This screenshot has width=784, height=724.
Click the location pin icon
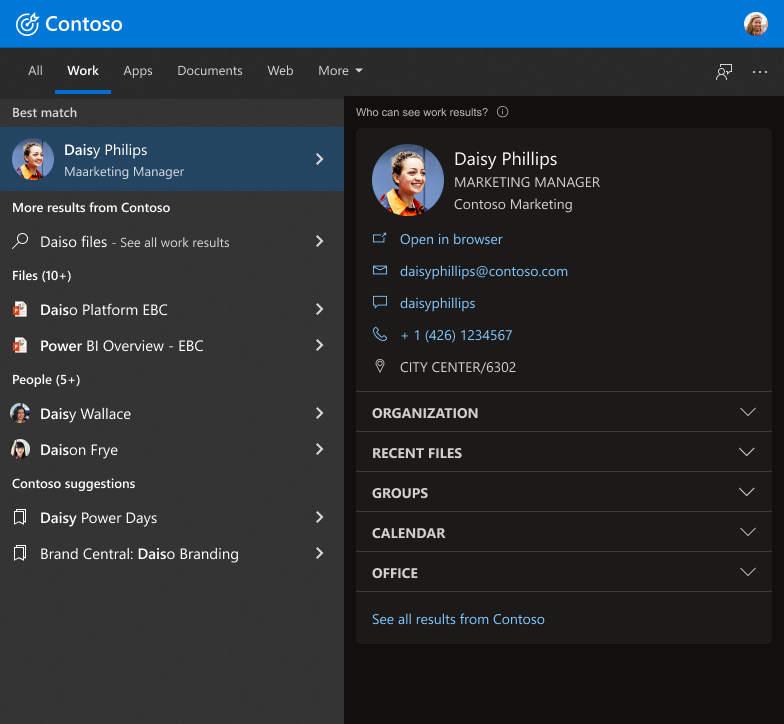tap(380, 366)
